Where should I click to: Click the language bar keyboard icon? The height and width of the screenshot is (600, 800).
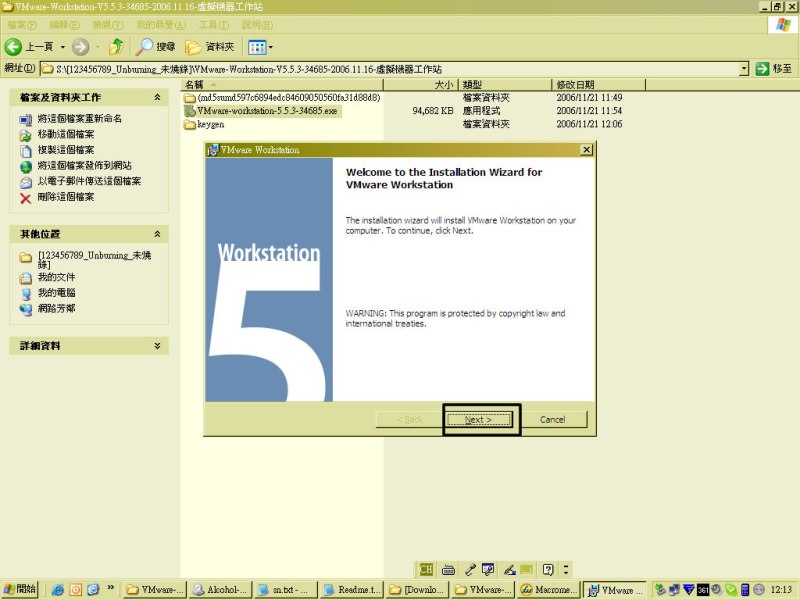(x=448, y=569)
